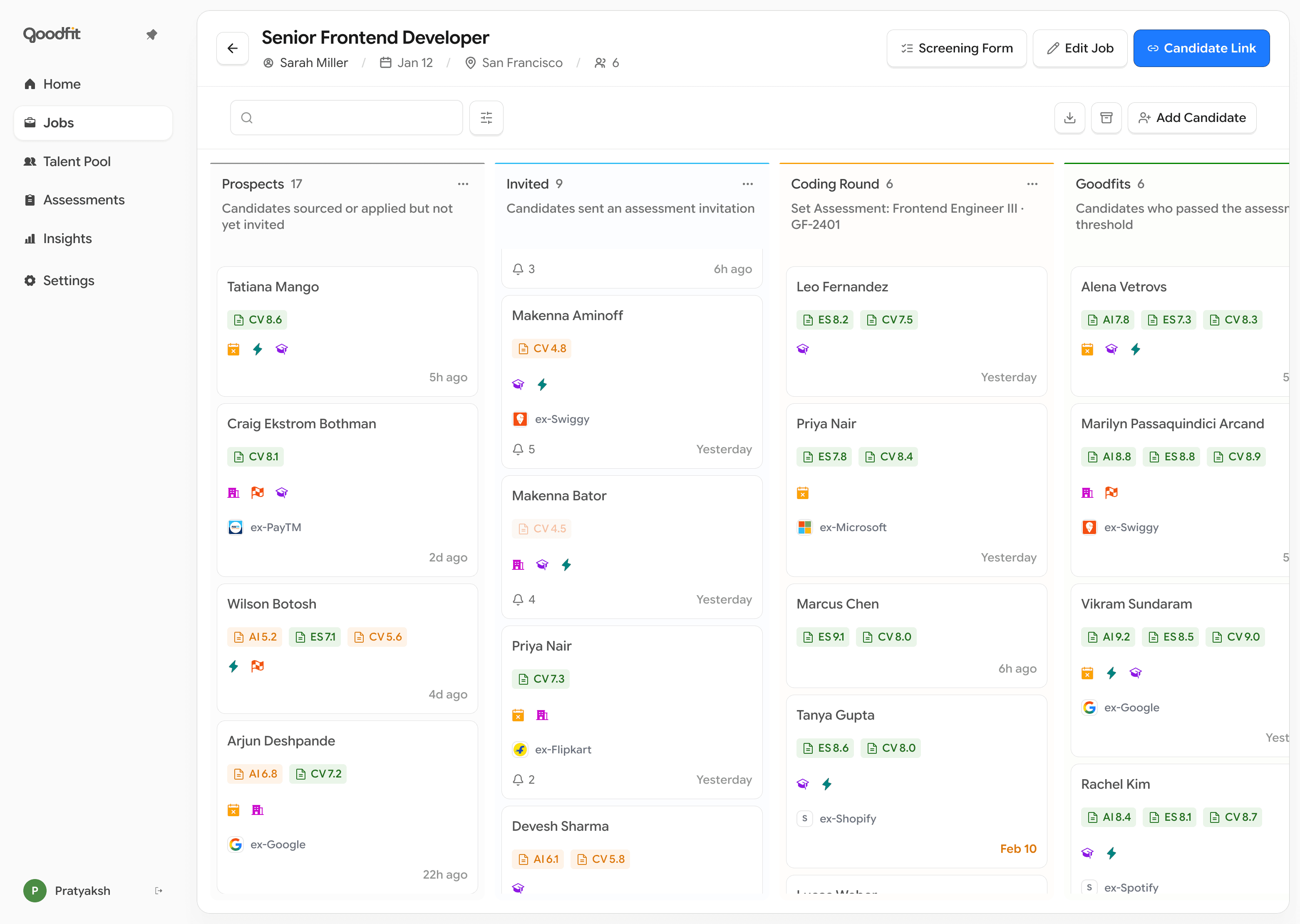Click the candidate search input field
Screen dimensions: 1300x924
[346, 118]
